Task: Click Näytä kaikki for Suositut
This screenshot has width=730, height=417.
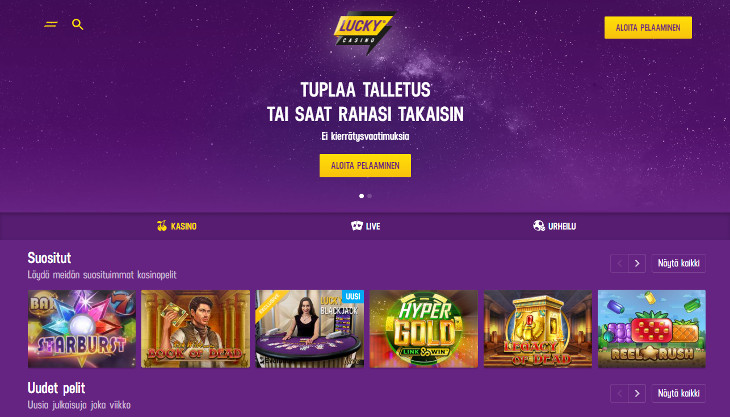Action: click(x=678, y=263)
